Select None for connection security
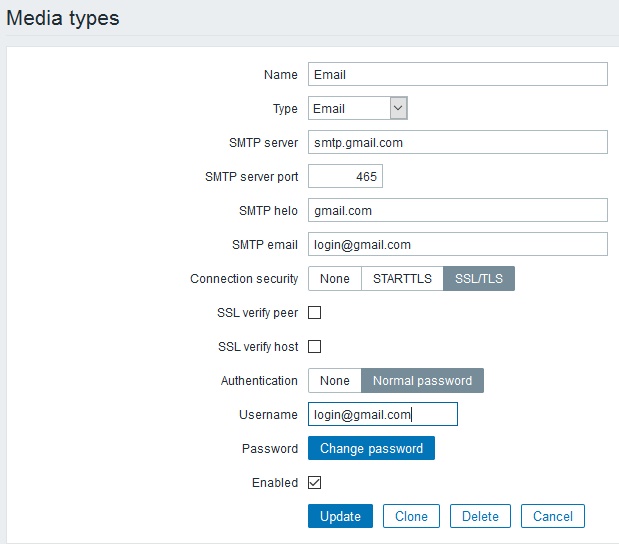 tap(334, 278)
